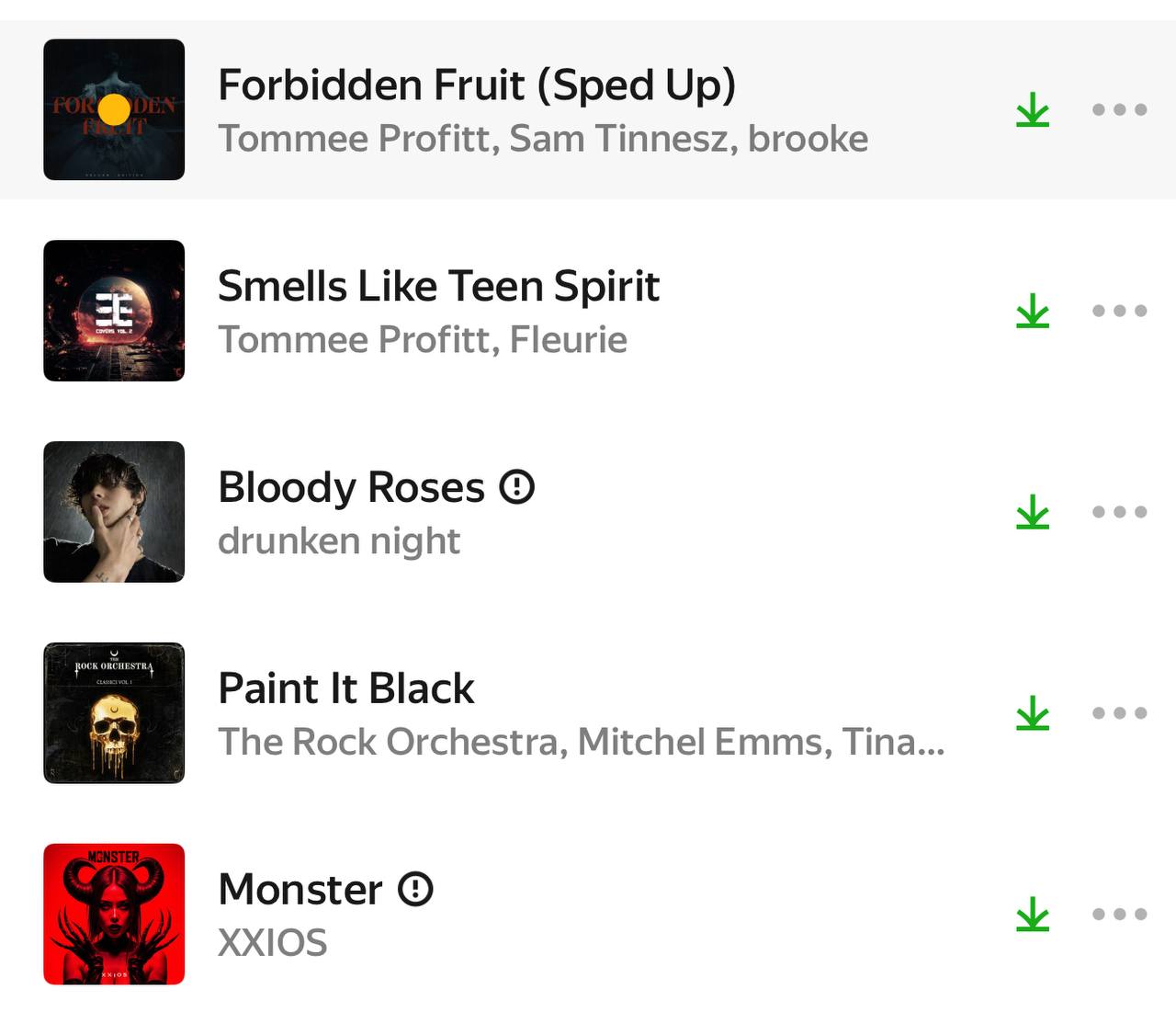Download the Monster track by XXIOS

1033,914
